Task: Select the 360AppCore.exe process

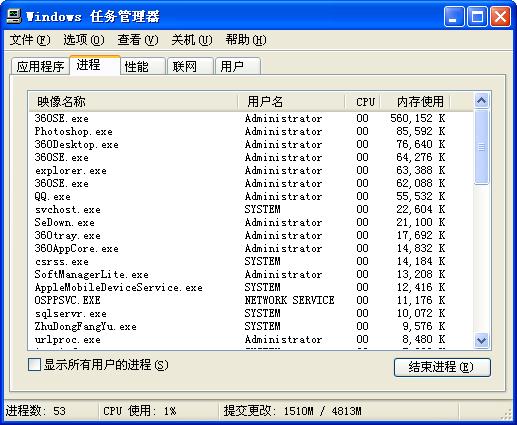Action: pos(251,248)
